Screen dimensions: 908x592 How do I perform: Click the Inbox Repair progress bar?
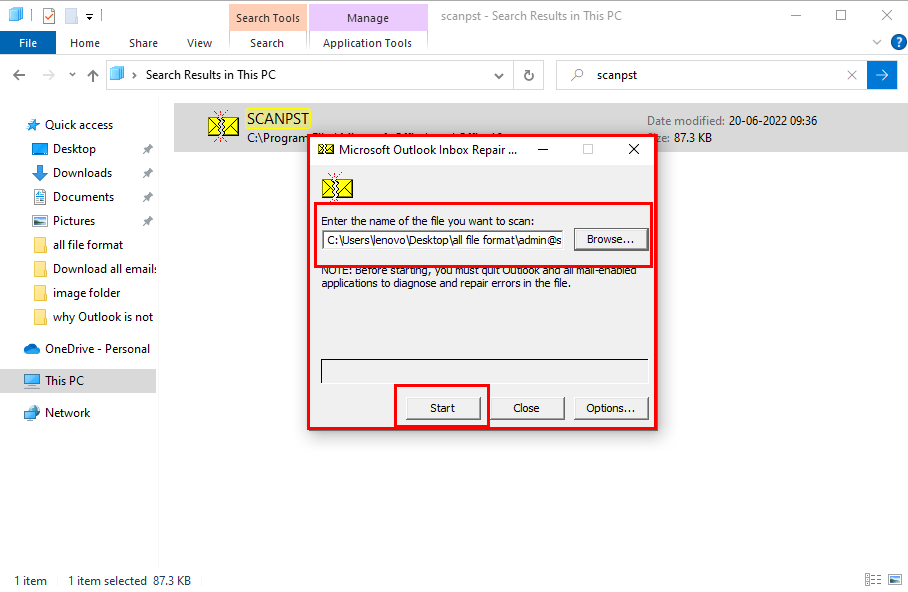[x=485, y=371]
